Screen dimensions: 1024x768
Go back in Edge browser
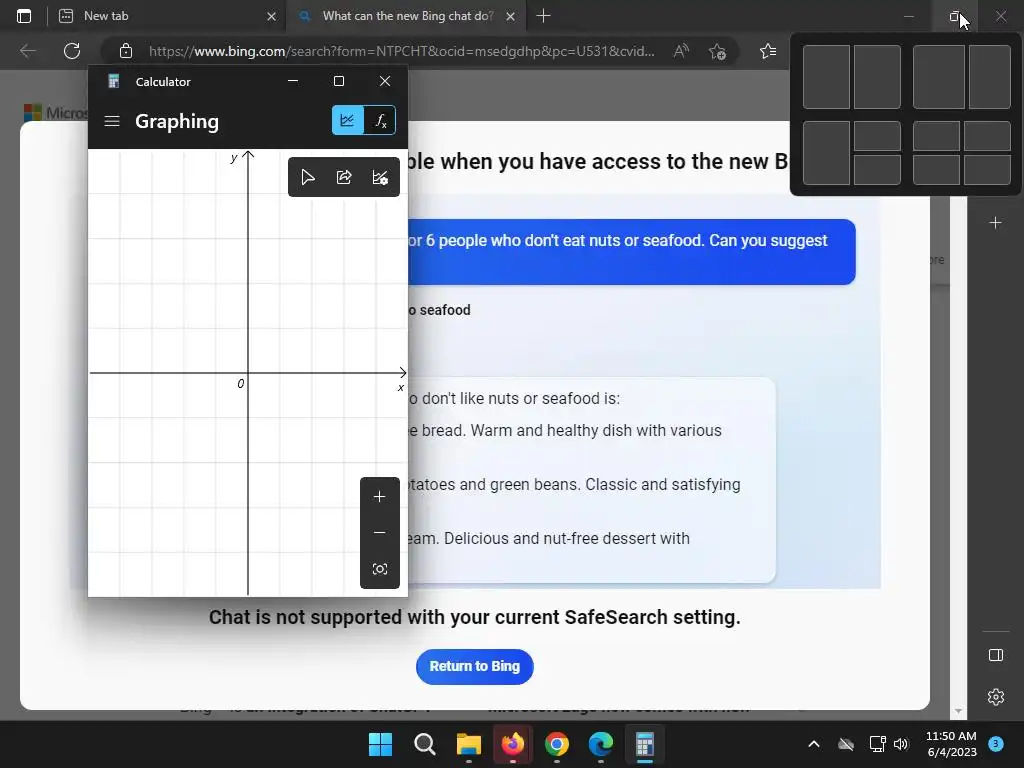27,51
